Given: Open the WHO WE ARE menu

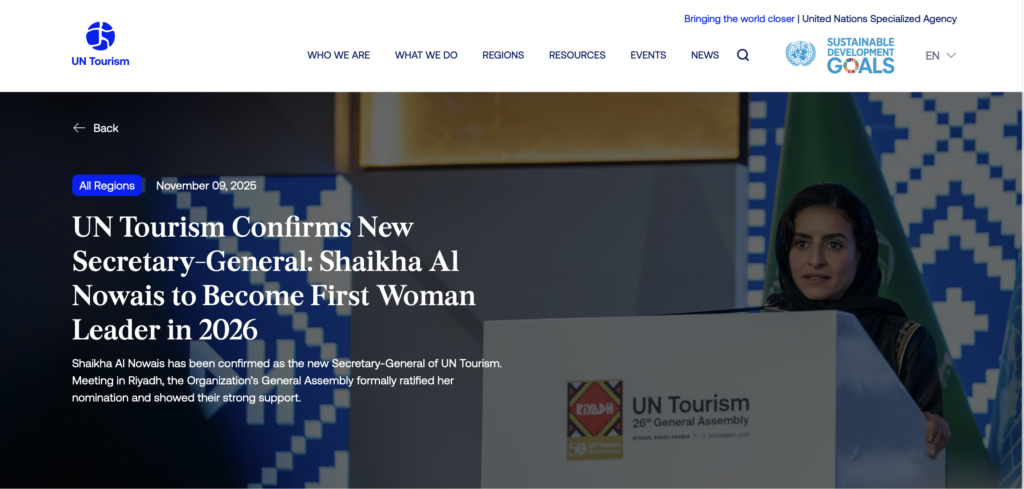Looking at the screenshot, I should pyautogui.click(x=338, y=55).
